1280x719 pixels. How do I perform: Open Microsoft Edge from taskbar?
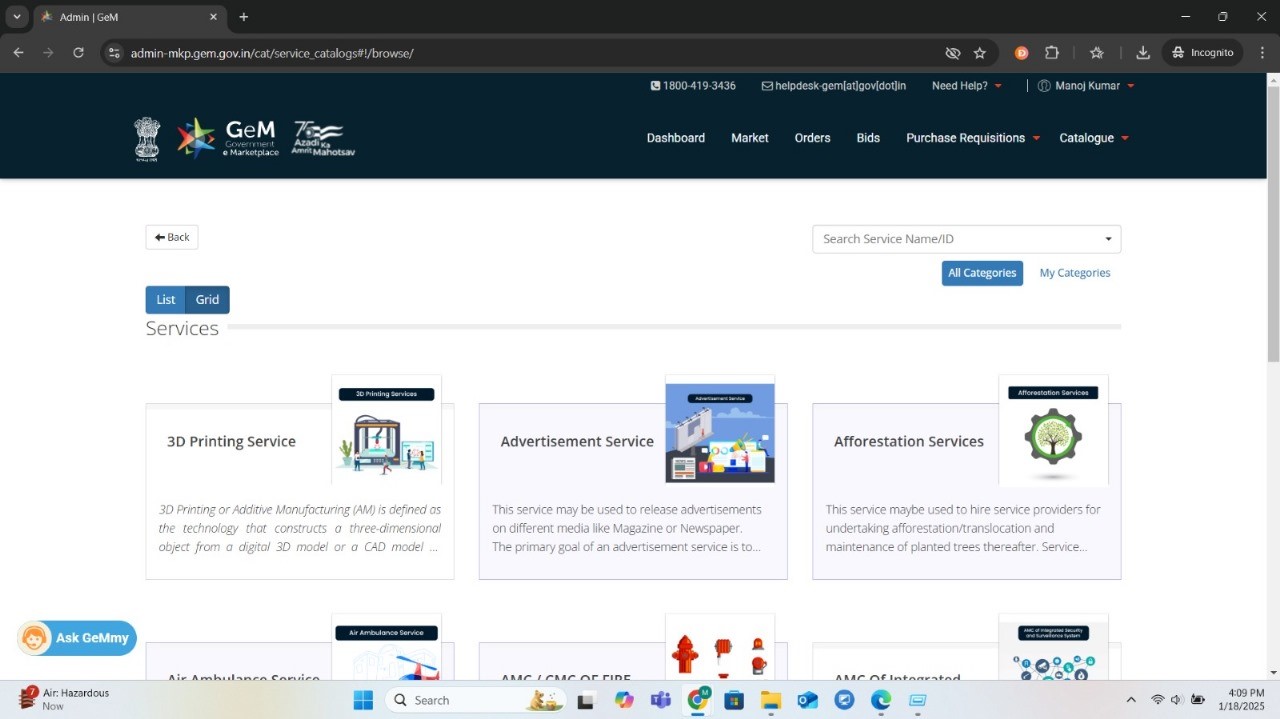click(x=881, y=700)
